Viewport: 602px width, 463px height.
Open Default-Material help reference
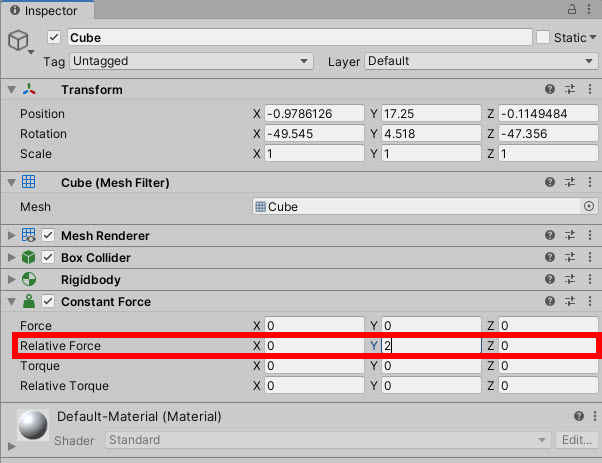tap(579, 416)
